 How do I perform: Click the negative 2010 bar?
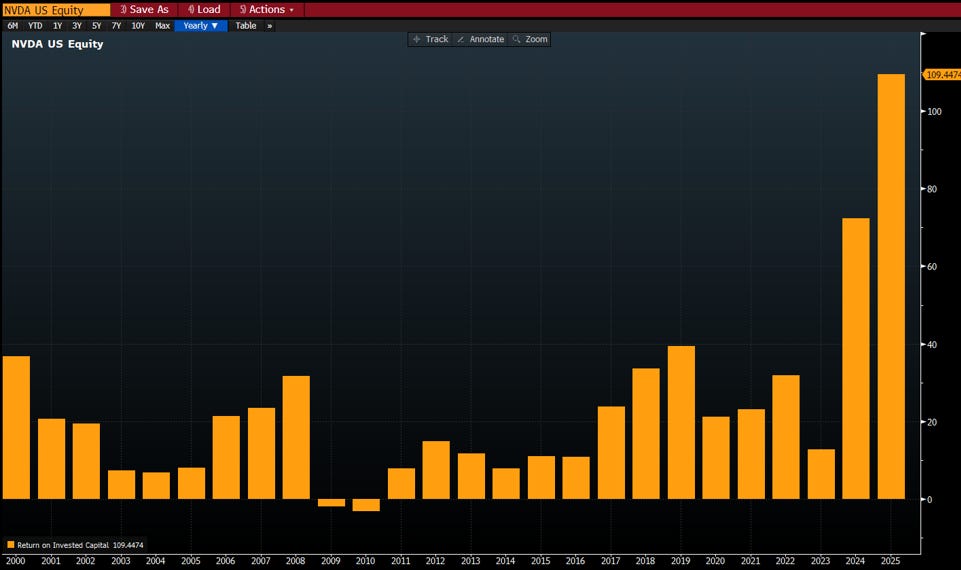[366, 505]
